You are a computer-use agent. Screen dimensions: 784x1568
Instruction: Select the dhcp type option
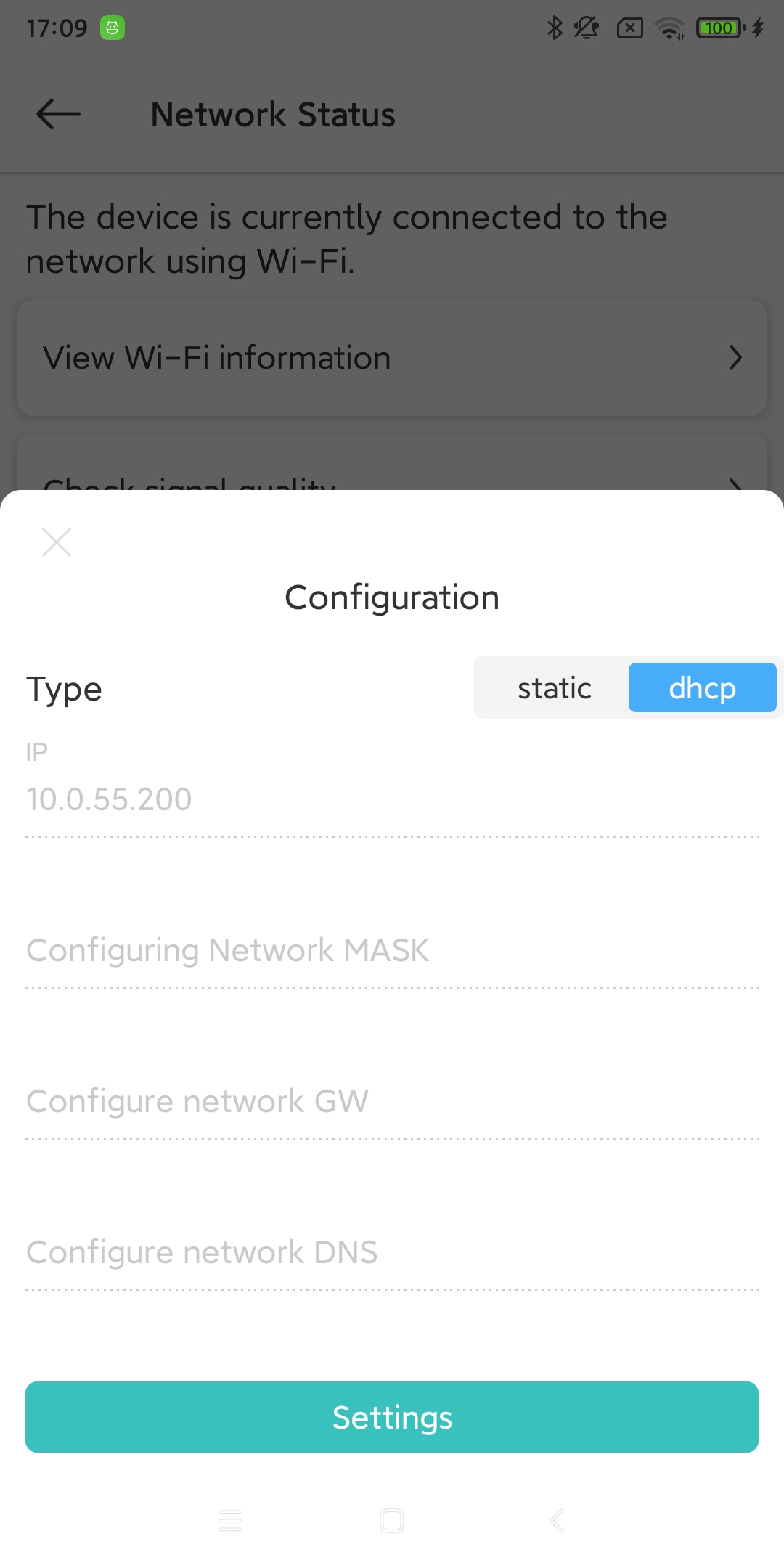[702, 688]
